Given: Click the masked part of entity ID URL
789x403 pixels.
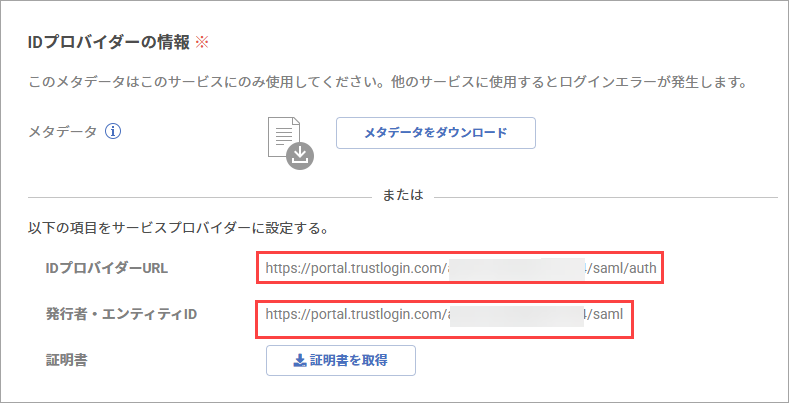Looking at the screenshot, I should coord(517,315).
